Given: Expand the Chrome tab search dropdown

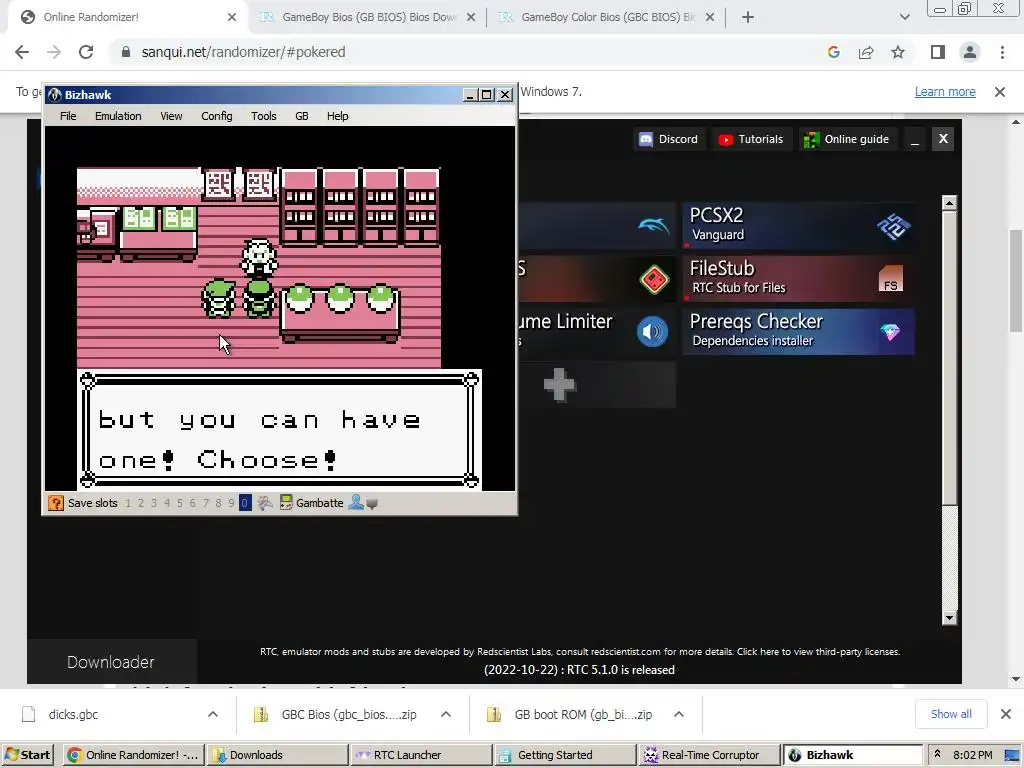Looking at the screenshot, I should point(904,17).
